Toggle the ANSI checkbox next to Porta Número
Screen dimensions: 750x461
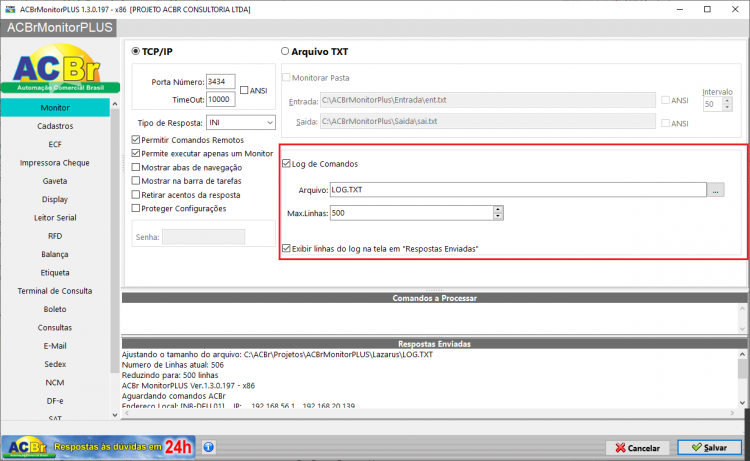click(244, 90)
